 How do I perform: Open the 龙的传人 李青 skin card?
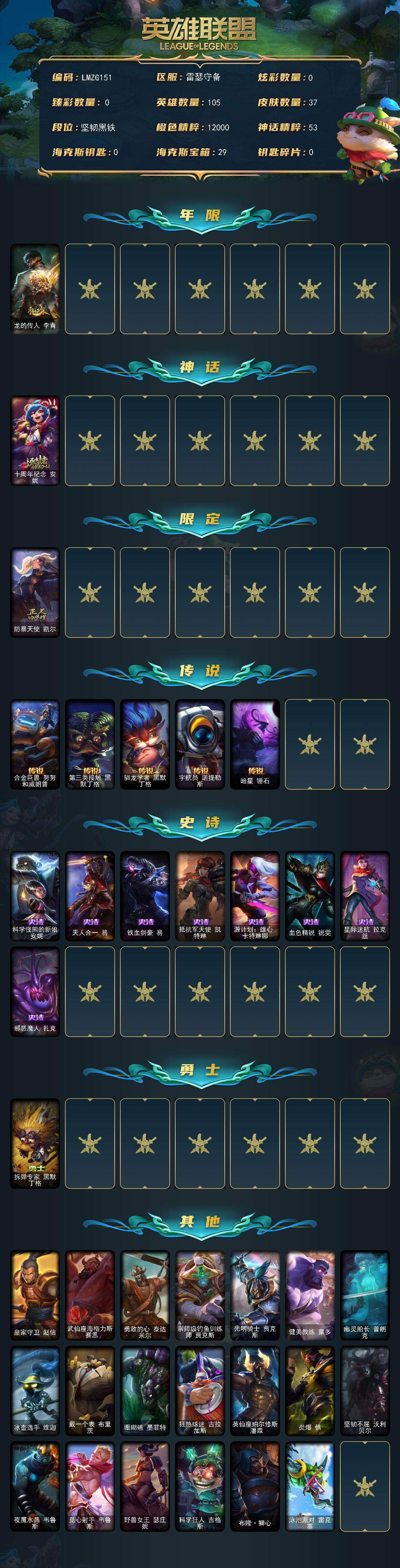coord(35,289)
